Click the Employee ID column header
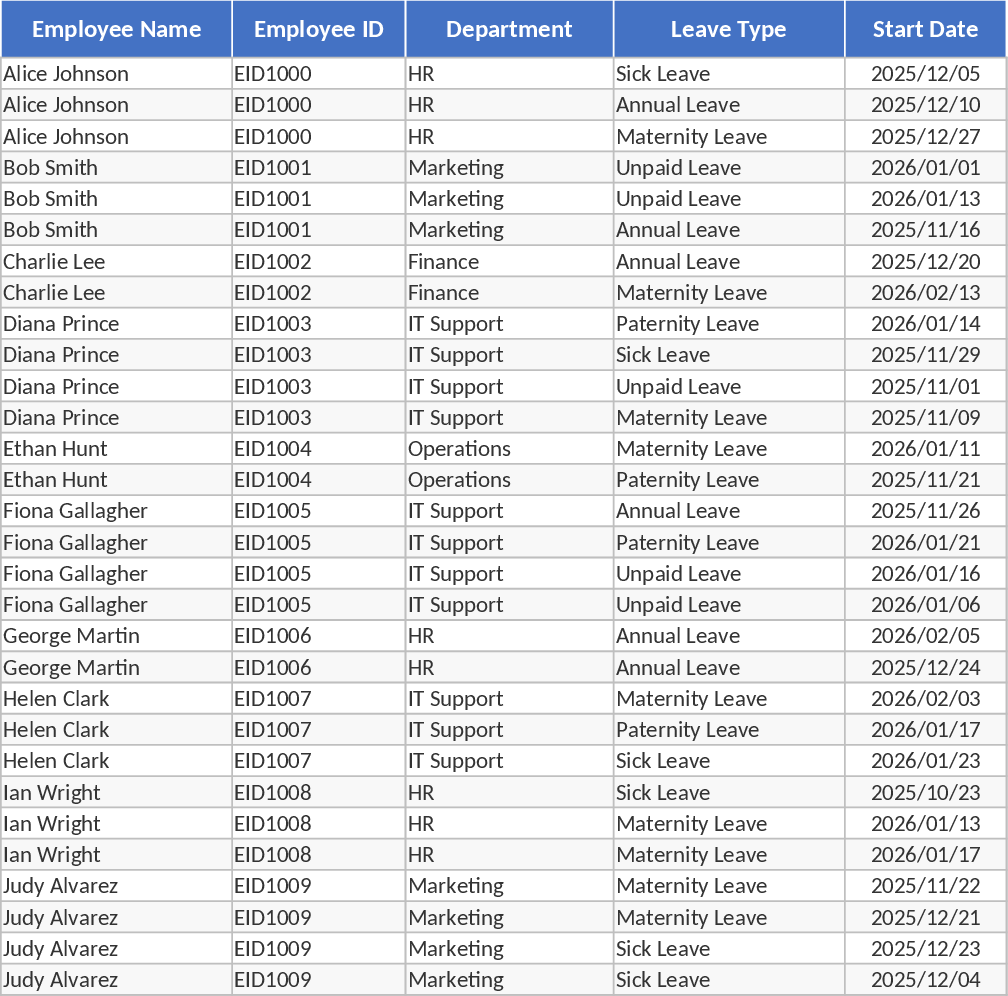The width and height of the screenshot is (1008, 996). click(x=318, y=29)
